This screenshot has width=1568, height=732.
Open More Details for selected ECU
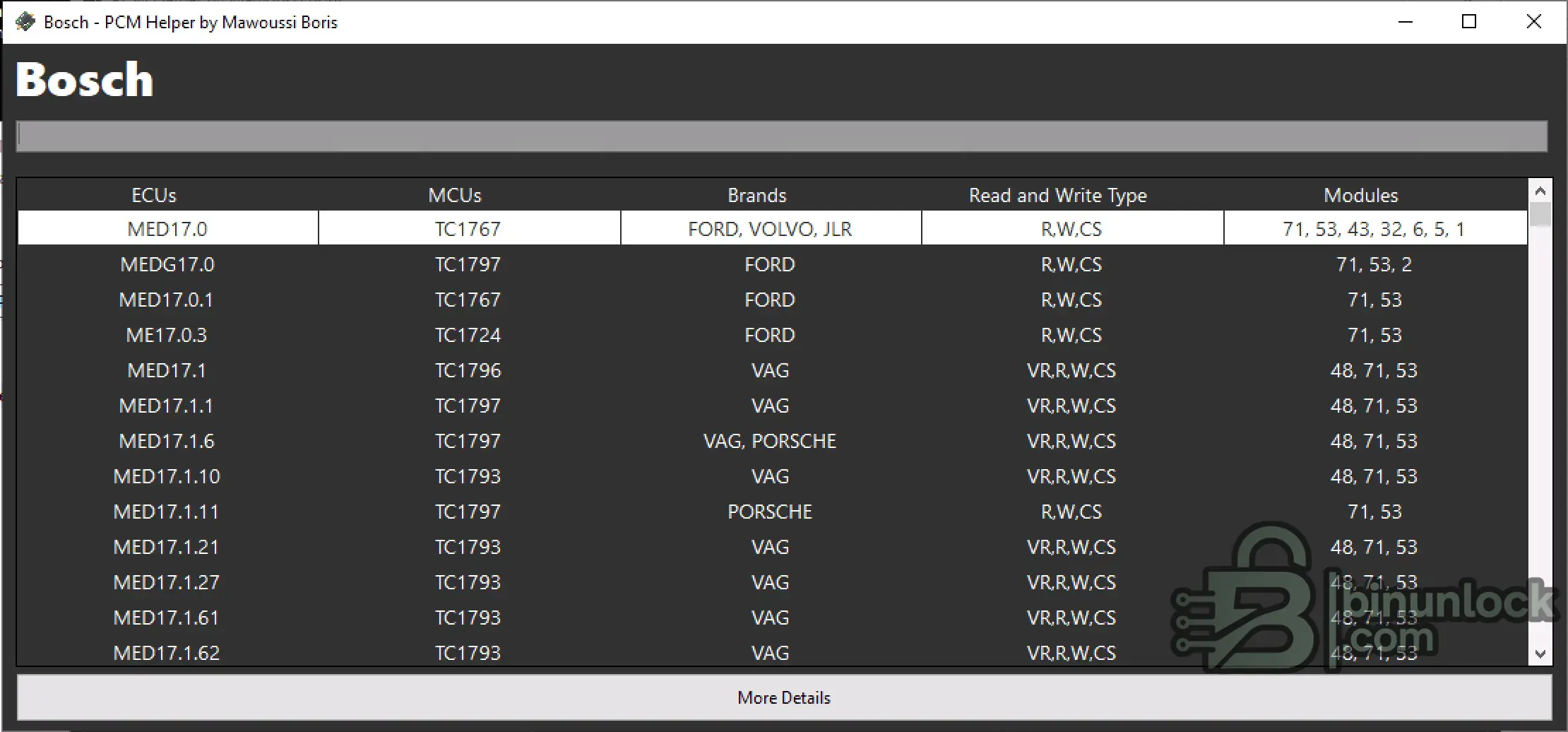pos(784,697)
